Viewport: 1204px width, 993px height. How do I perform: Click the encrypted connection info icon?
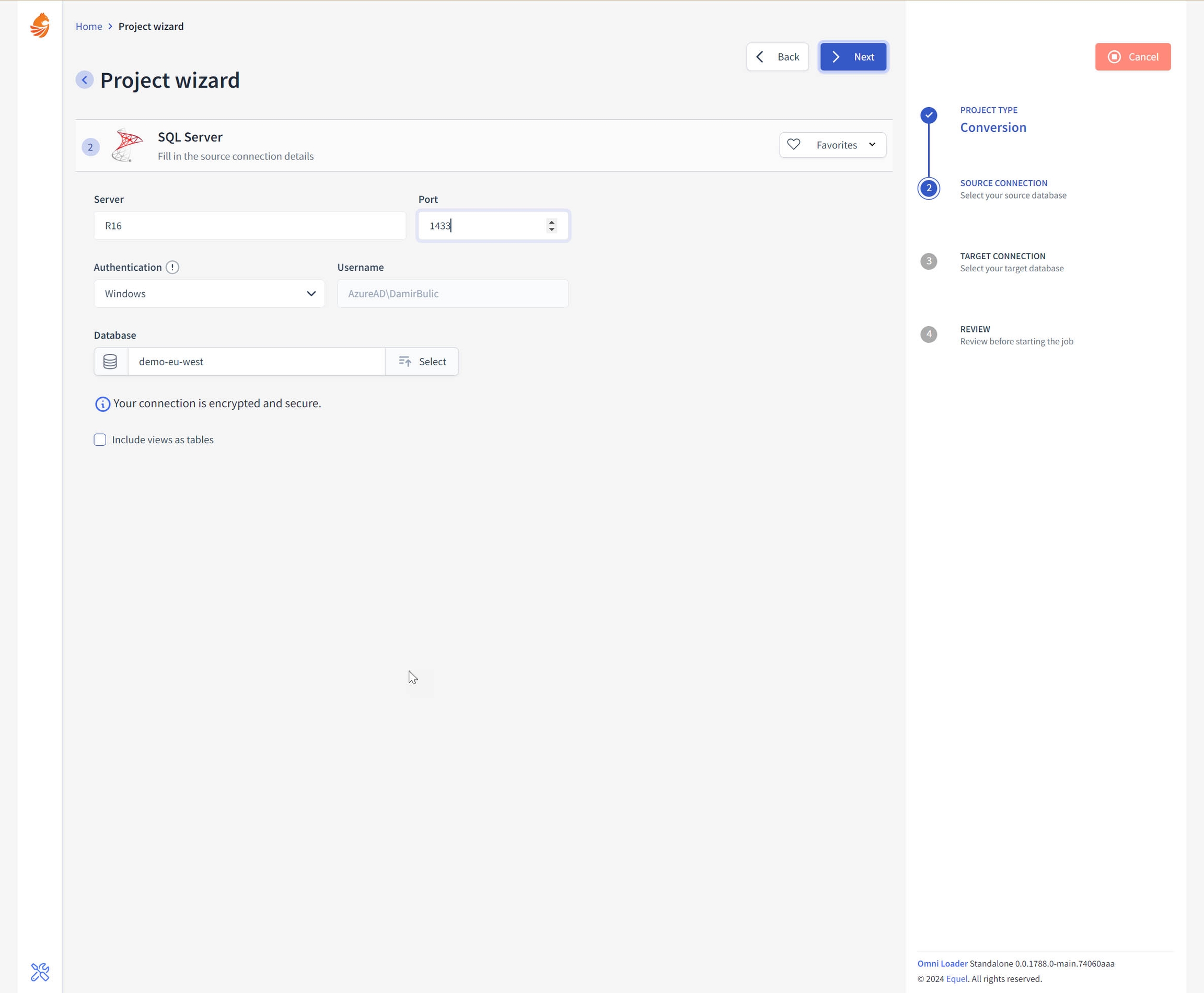(x=102, y=404)
